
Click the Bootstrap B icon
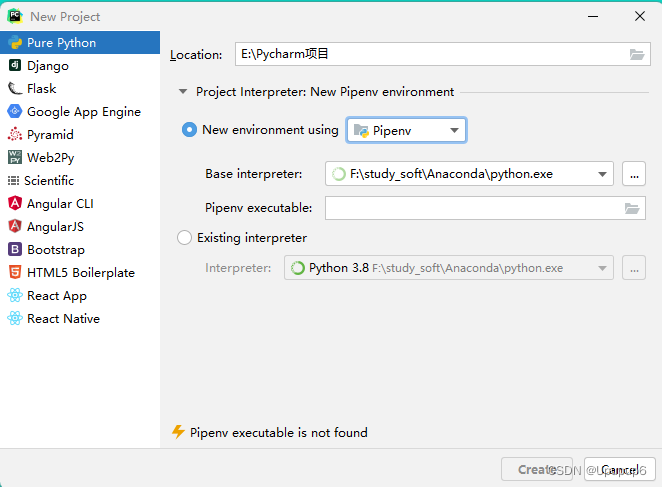[x=15, y=249]
